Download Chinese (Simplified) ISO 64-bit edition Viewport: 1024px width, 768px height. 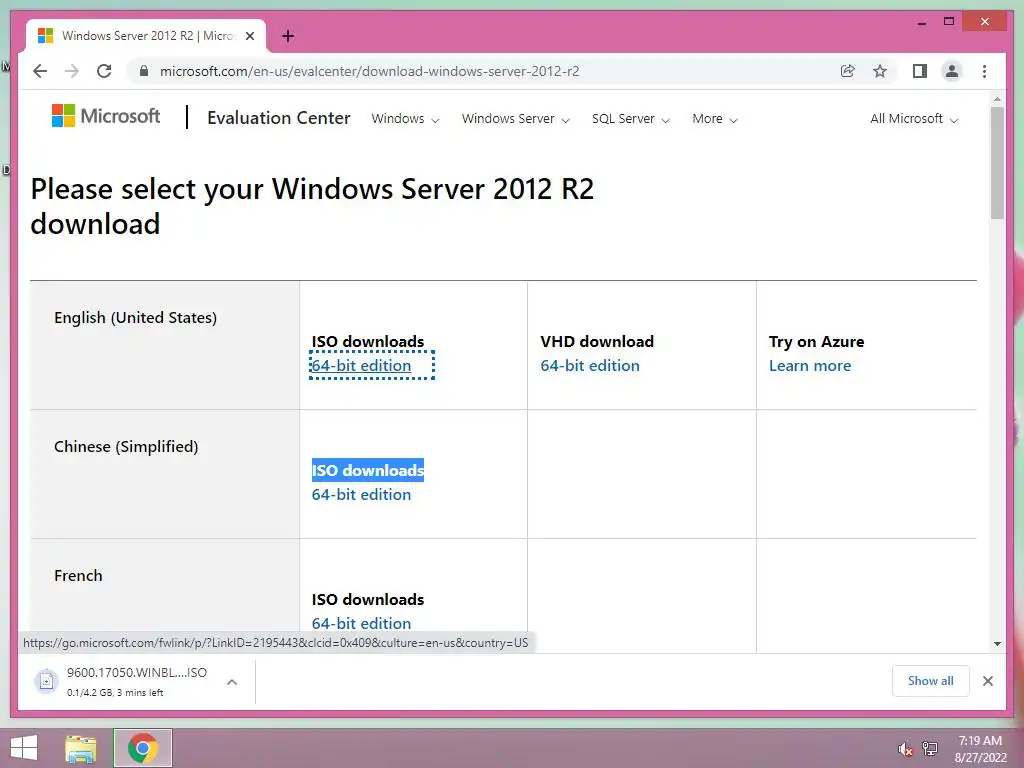point(361,494)
